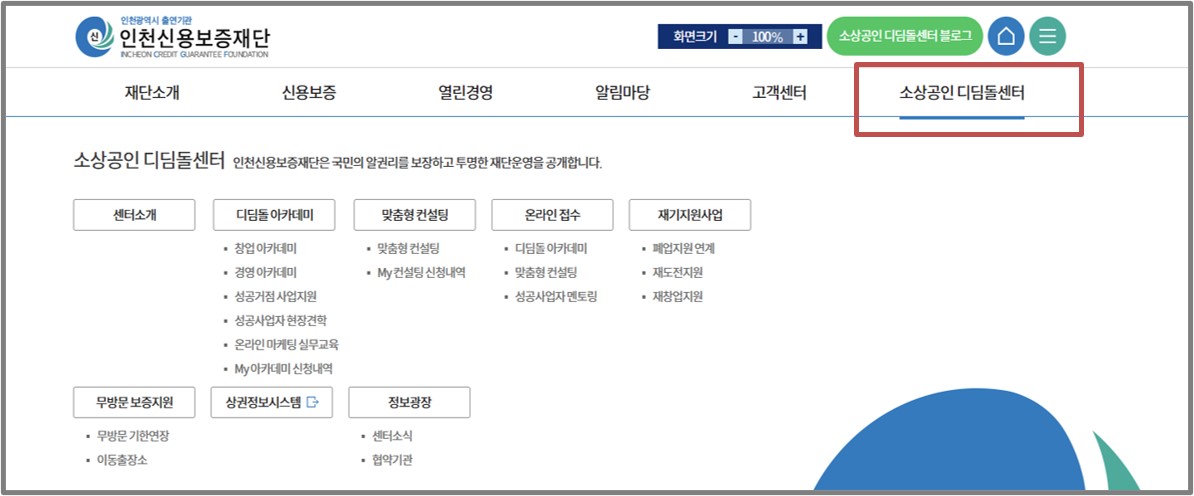Open 무방문 기한연장 link

tap(133, 437)
